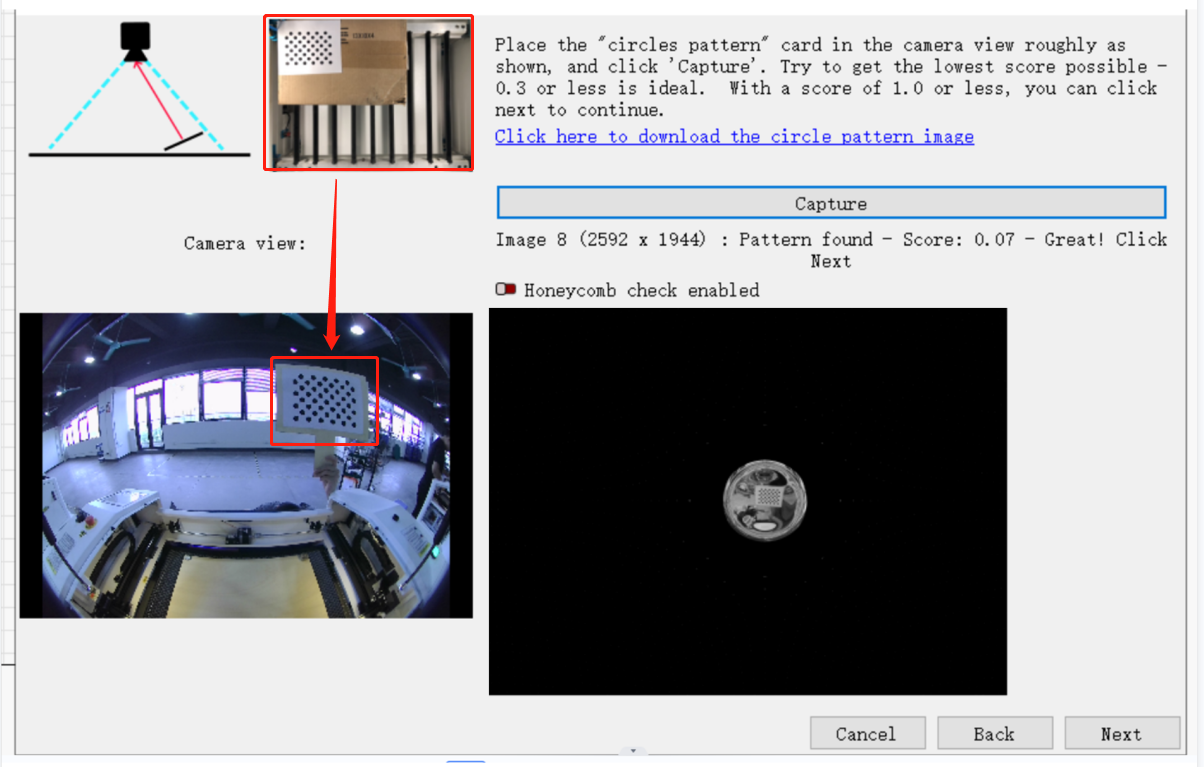Click the red Honeycomb check indicator icon
The width and height of the screenshot is (1204, 767).
(x=506, y=290)
